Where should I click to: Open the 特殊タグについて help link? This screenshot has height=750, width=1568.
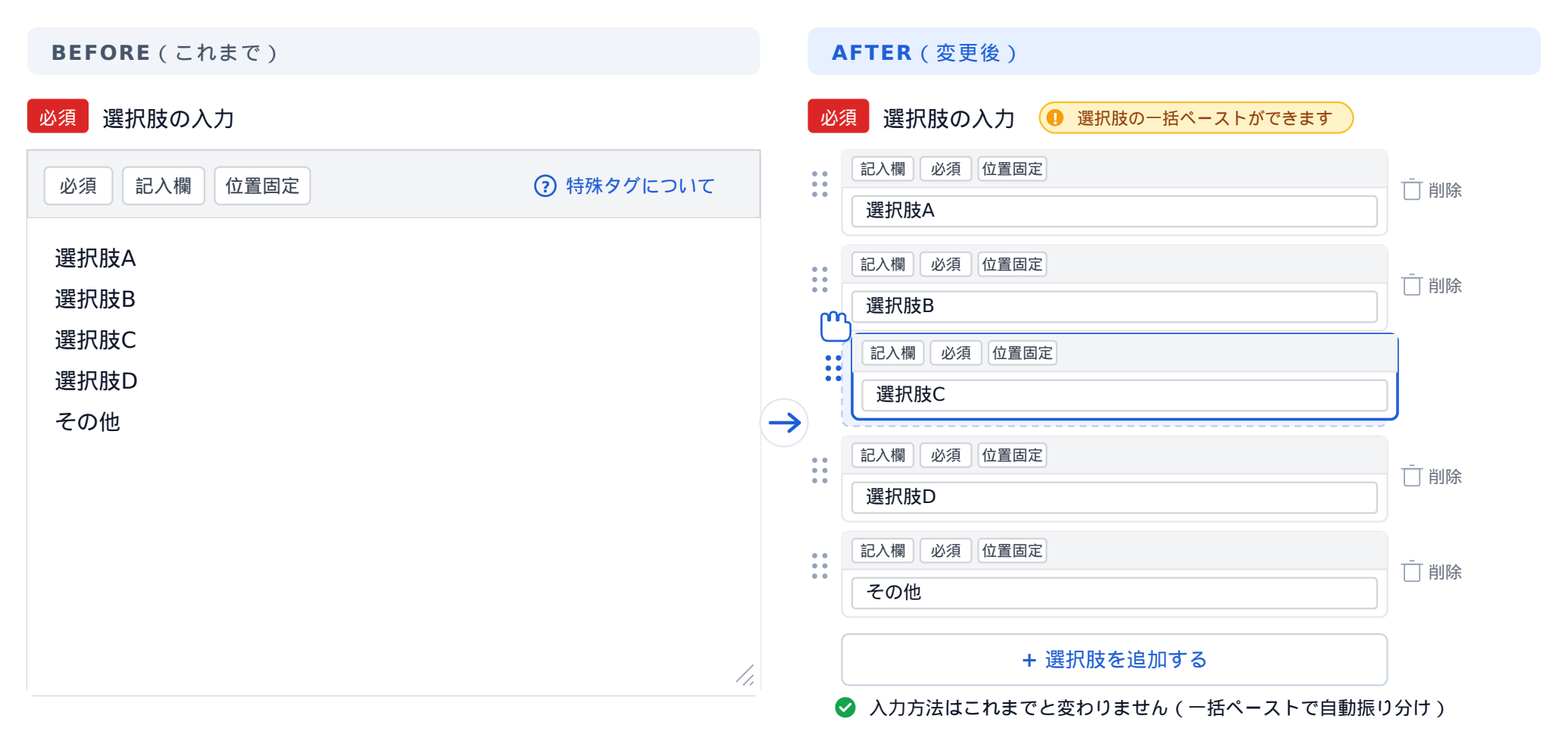click(x=639, y=186)
